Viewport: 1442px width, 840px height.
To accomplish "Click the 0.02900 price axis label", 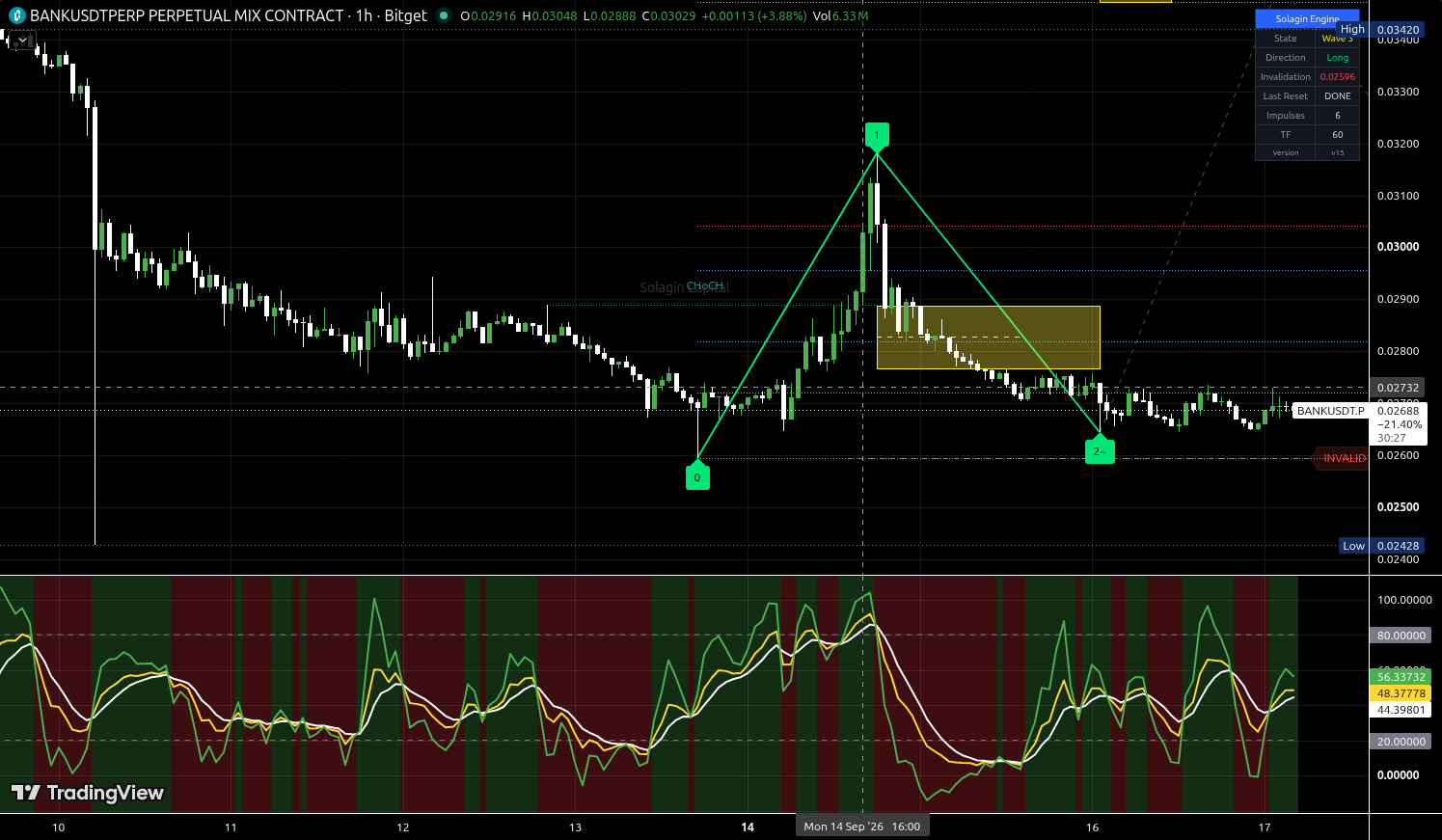I will point(1398,299).
